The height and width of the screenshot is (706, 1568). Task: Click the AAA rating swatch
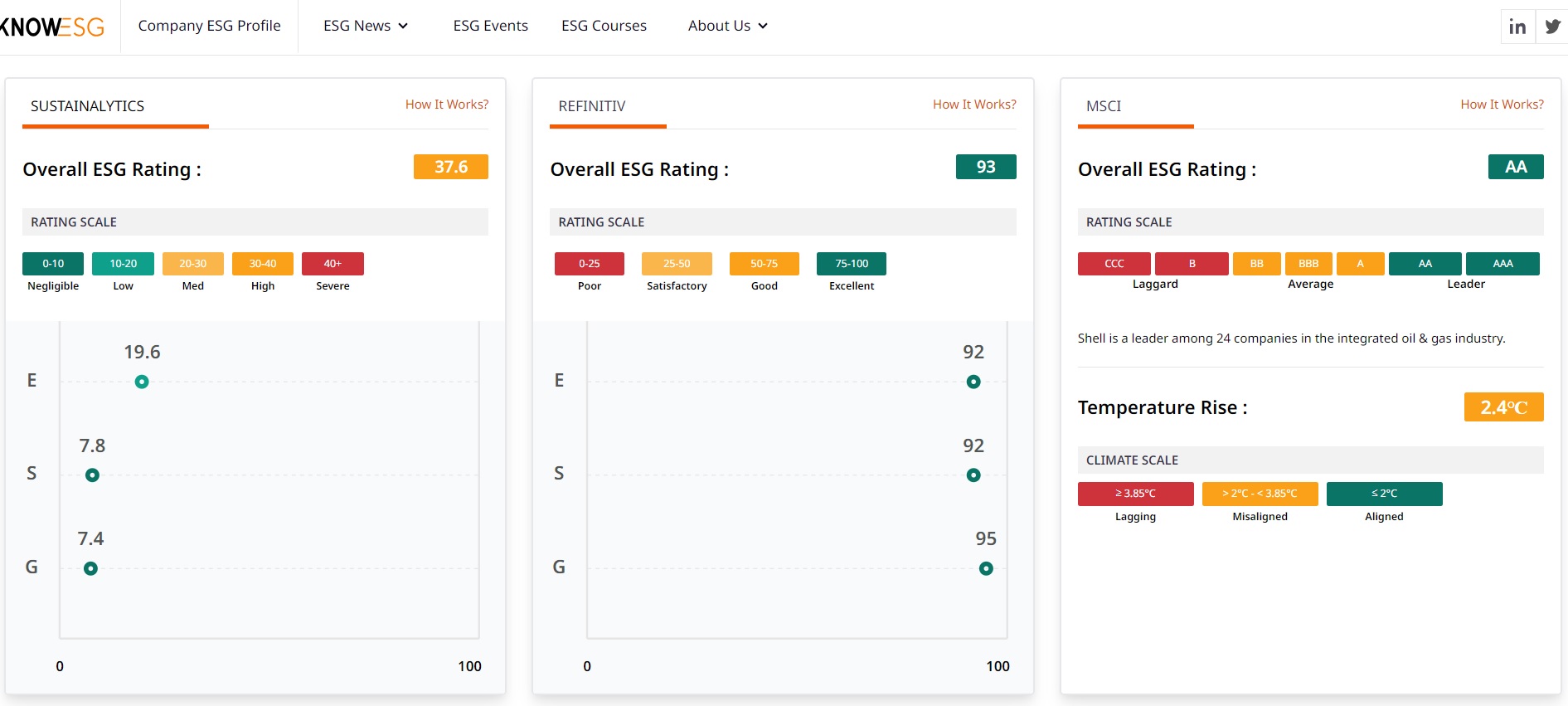[x=1502, y=264]
